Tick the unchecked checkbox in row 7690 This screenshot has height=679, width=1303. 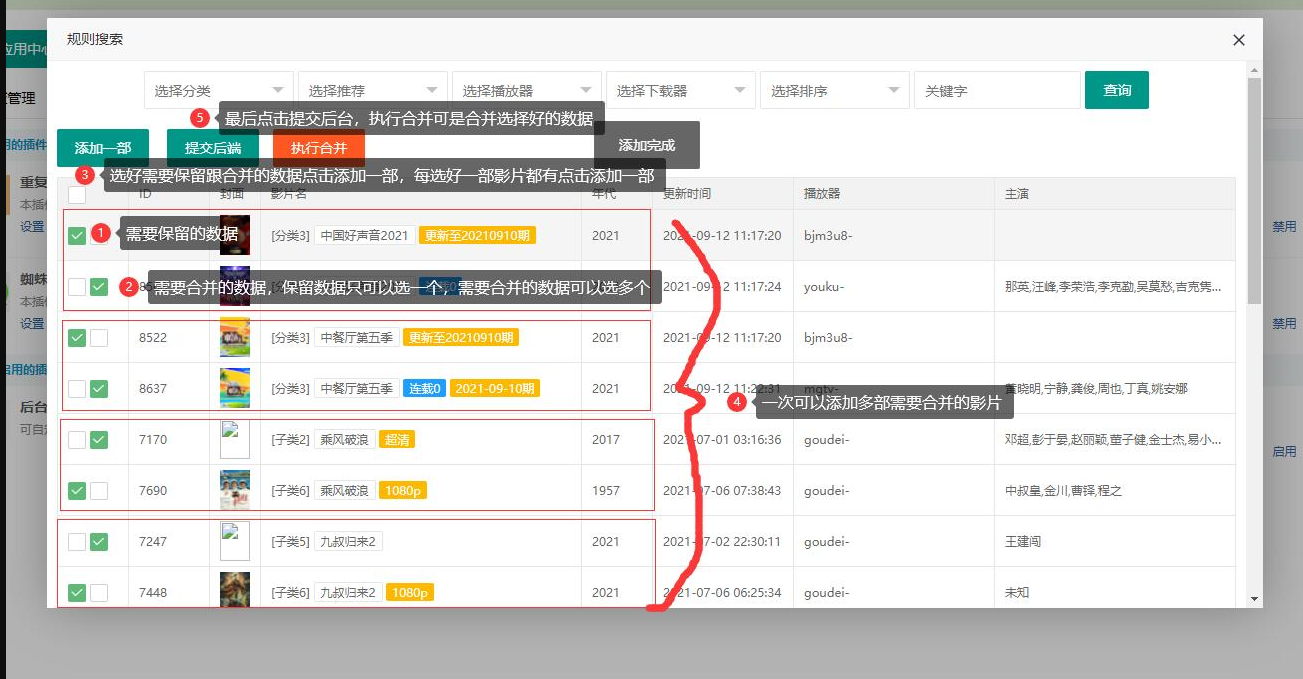99,491
